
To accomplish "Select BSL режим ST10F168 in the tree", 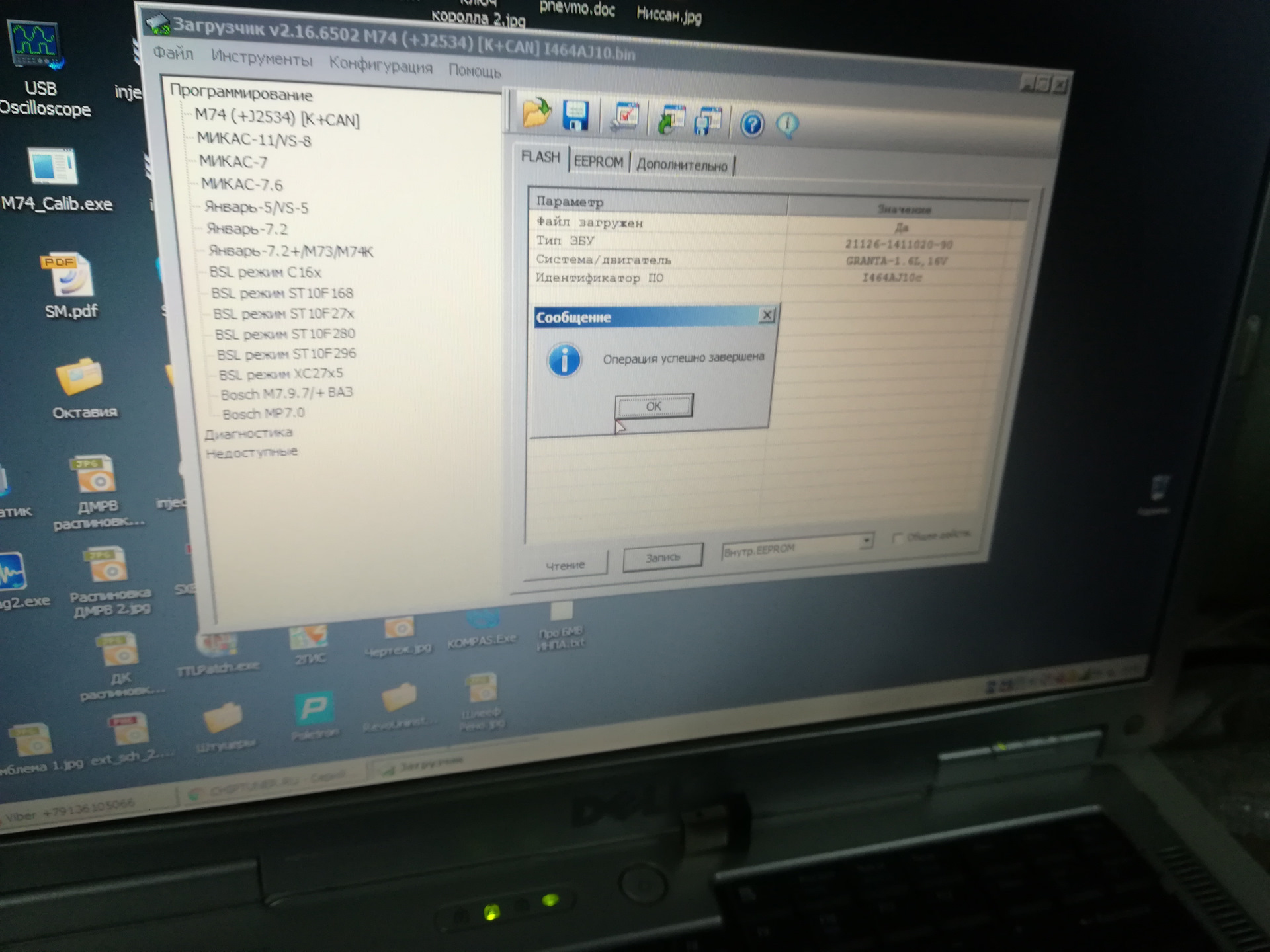I will click(x=282, y=292).
